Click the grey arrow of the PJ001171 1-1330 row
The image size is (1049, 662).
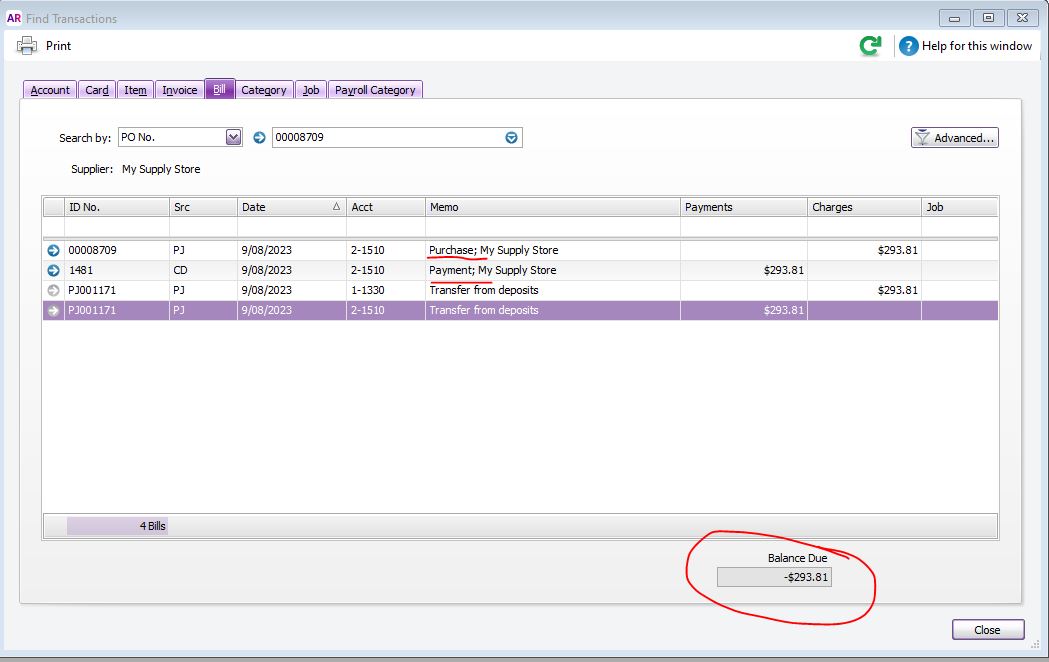click(54, 291)
